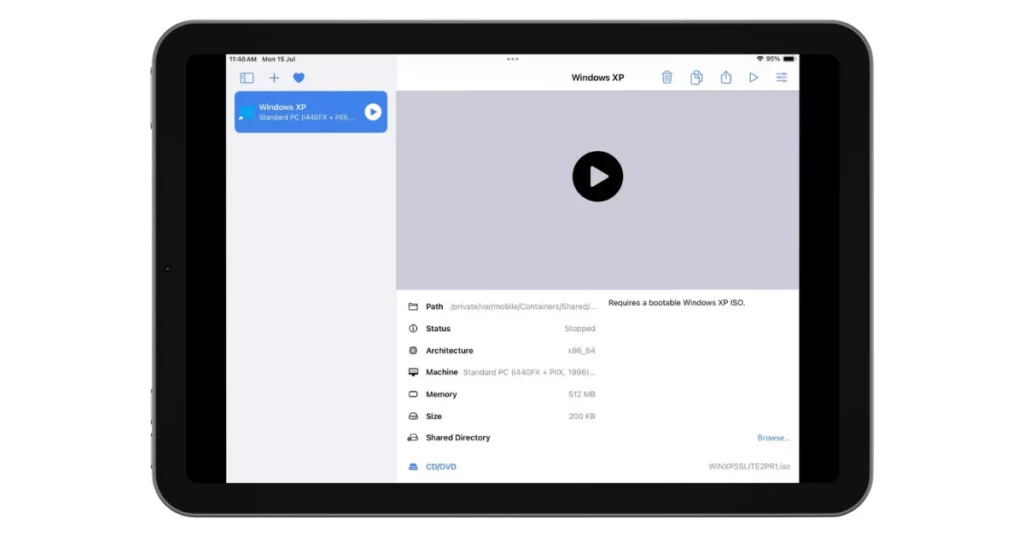Click the /private/var/mobile path value
This screenshot has width=1024, height=536.
pos(522,306)
